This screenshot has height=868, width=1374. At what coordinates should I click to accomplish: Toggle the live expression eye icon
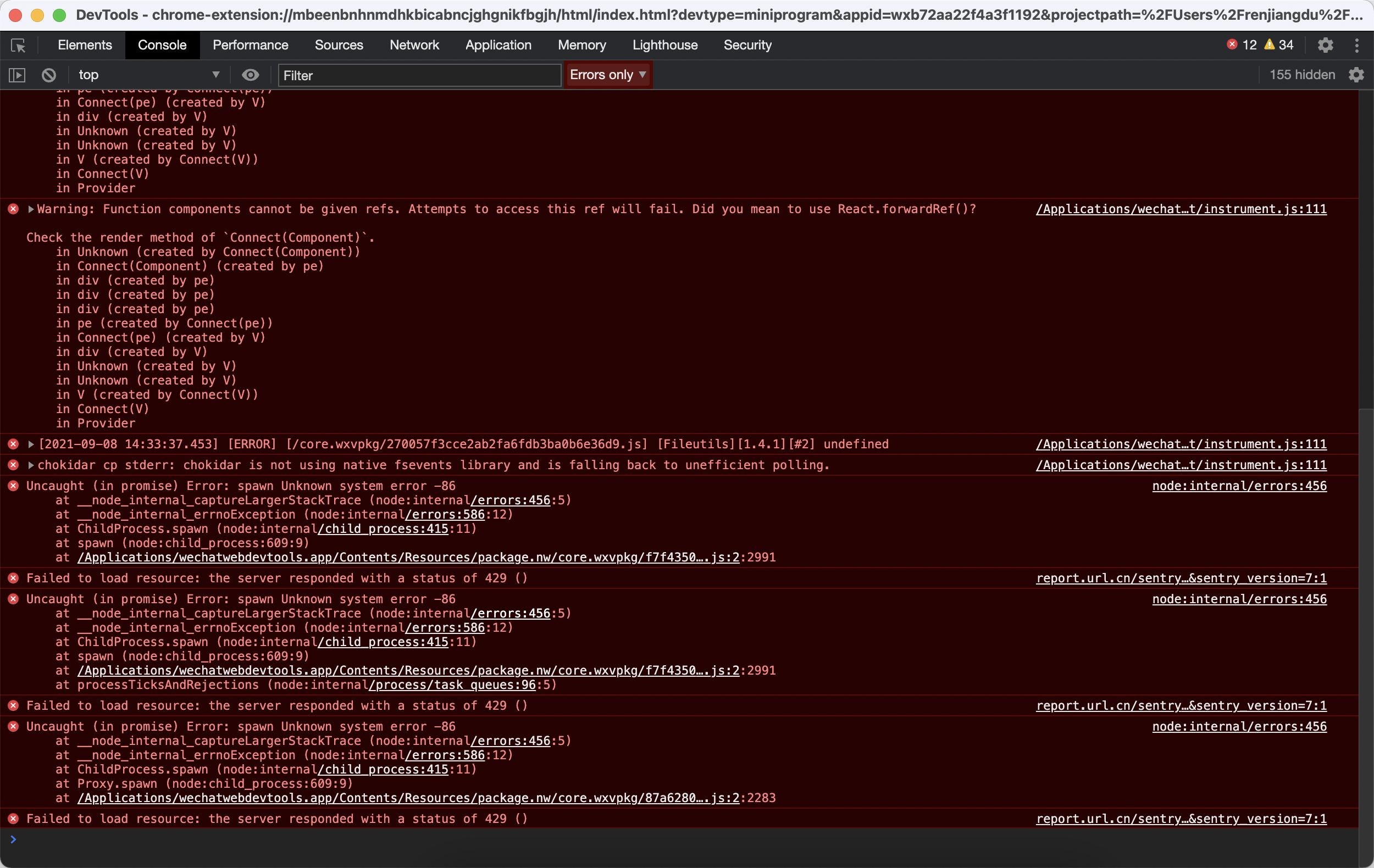pyautogui.click(x=250, y=75)
